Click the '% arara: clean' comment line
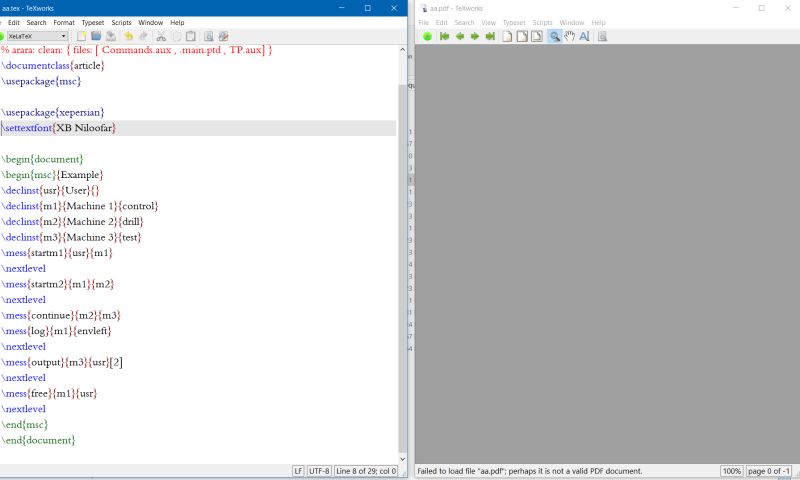 click(136, 50)
